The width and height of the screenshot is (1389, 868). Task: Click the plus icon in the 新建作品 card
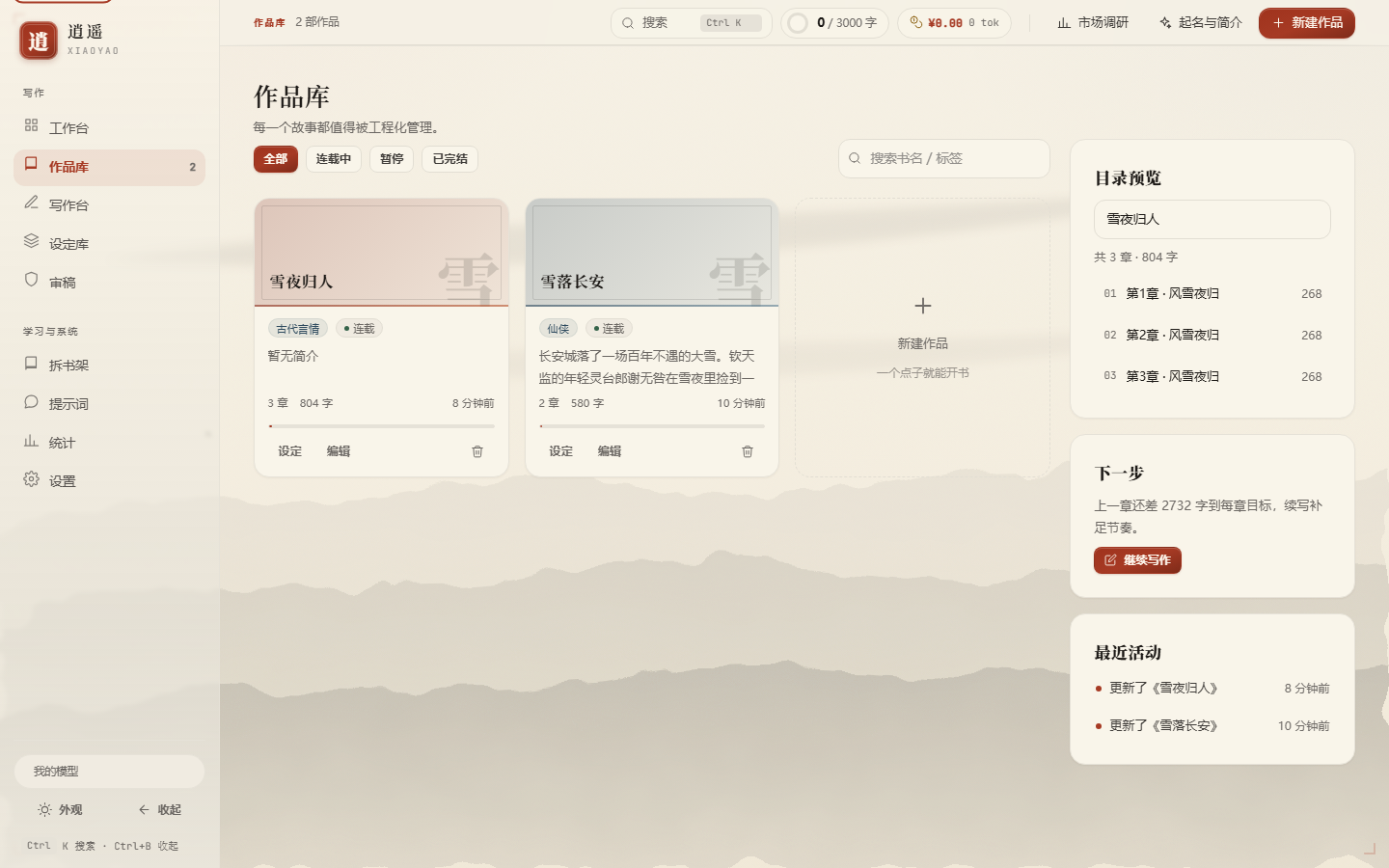click(923, 306)
